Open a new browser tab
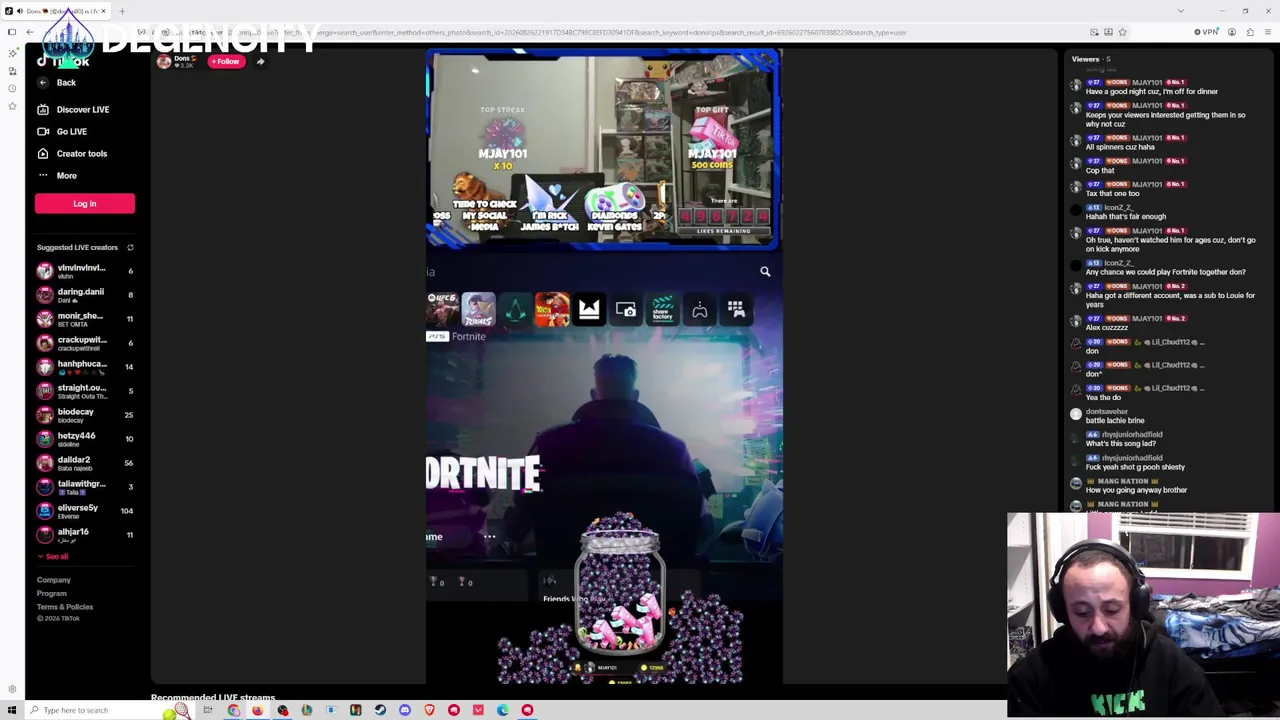Screen dimensions: 1280x720 point(122,11)
